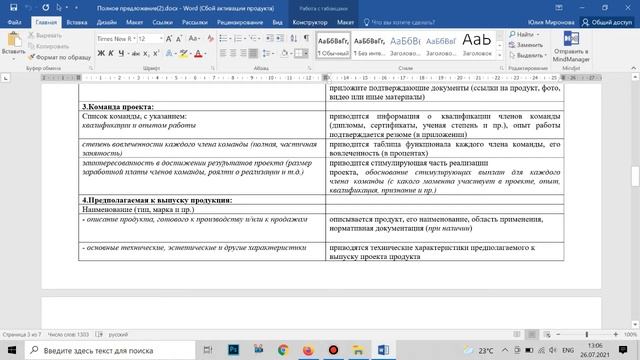Click Format Painter (Формат по образцу)
Viewport: 640px width, 360px height.
(60, 57)
